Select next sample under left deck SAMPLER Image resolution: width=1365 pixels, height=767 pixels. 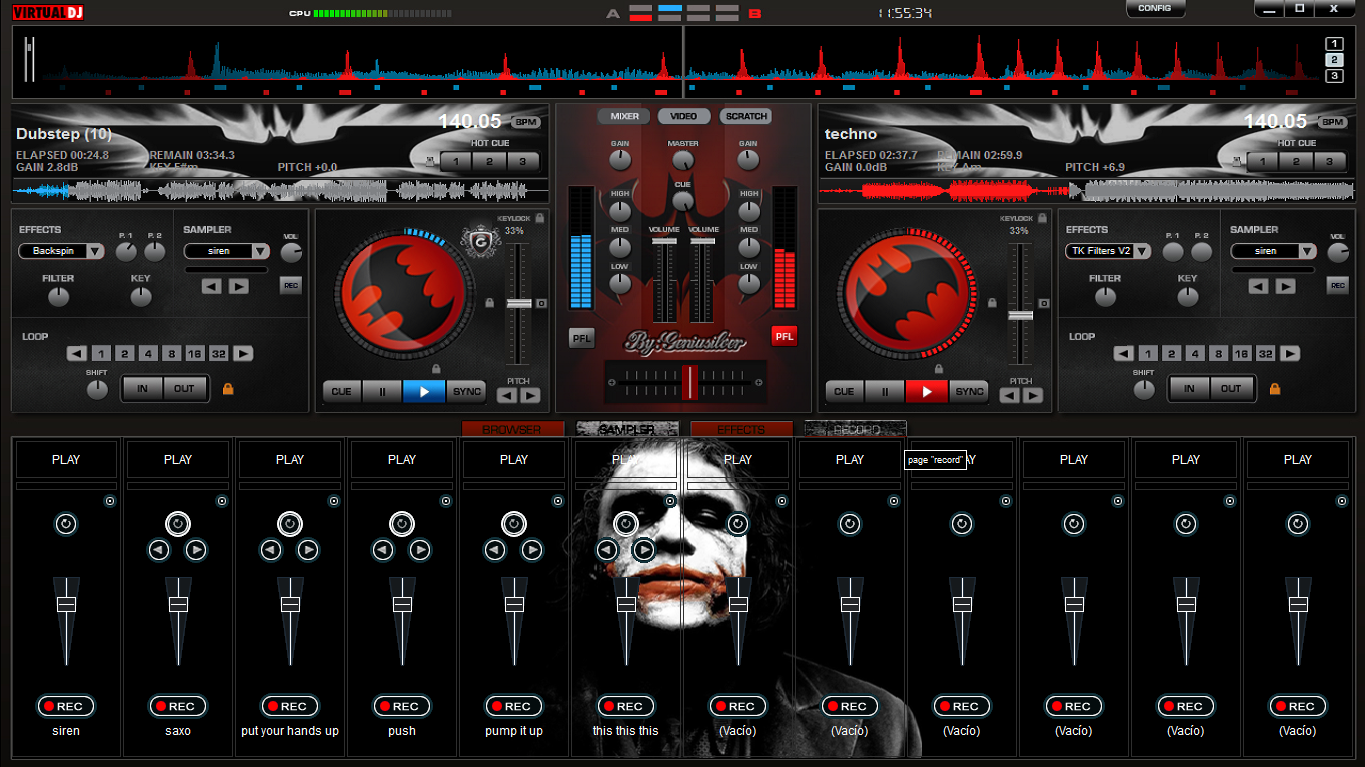pyautogui.click(x=238, y=287)
